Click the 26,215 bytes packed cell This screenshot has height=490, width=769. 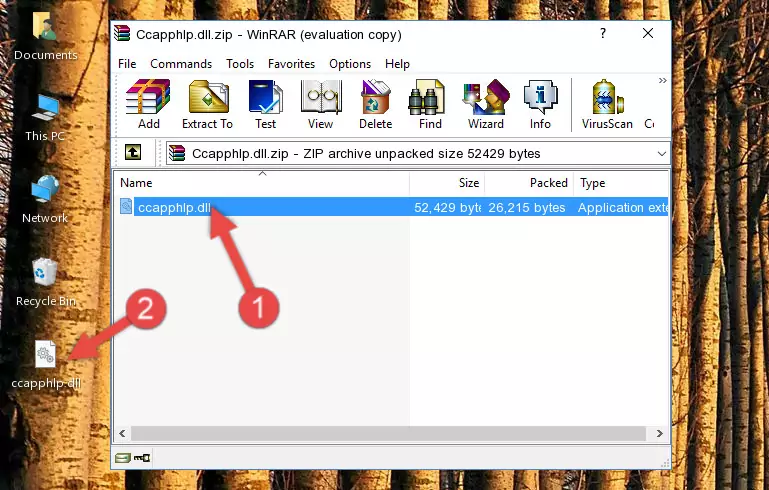(x=527, y=207)
